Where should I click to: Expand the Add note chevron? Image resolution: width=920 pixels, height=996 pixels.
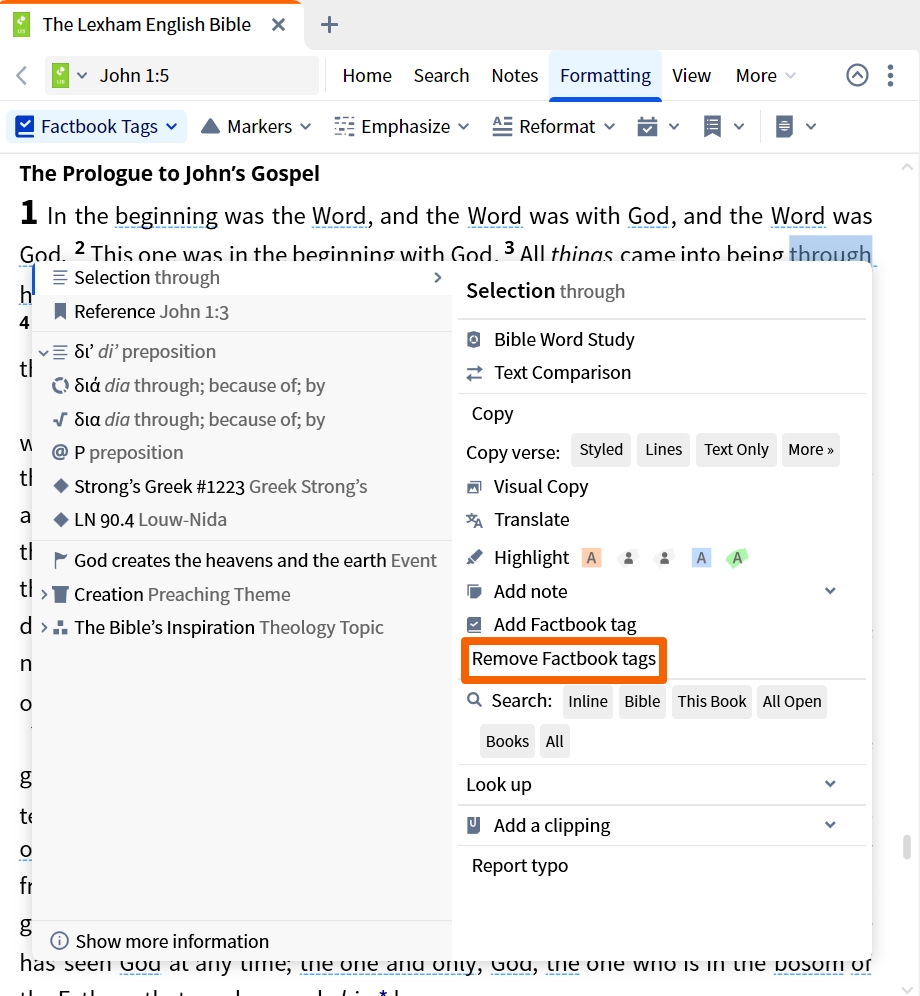coord(830,591)
